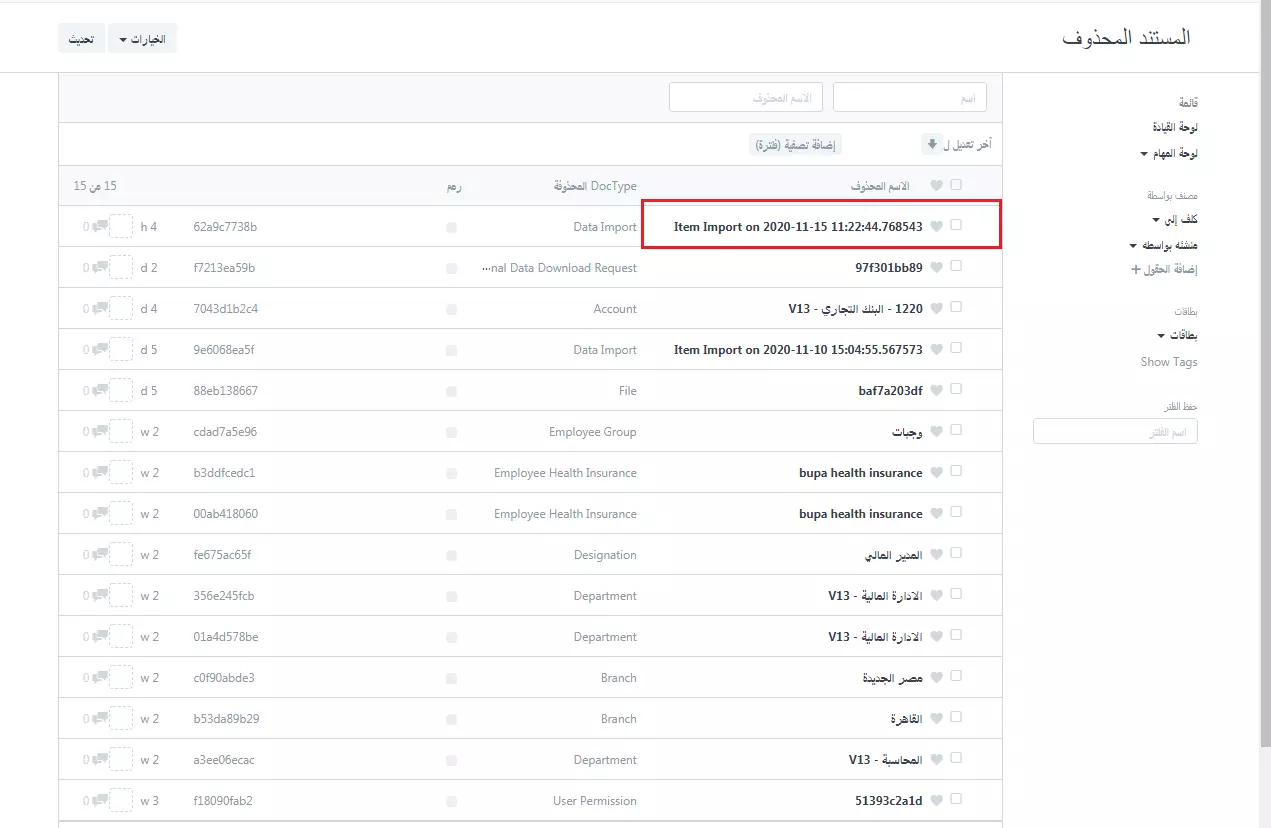Open comments icon on row fe675ac65f
This screenshot has width=1271, height=828.
coord(100,555)
